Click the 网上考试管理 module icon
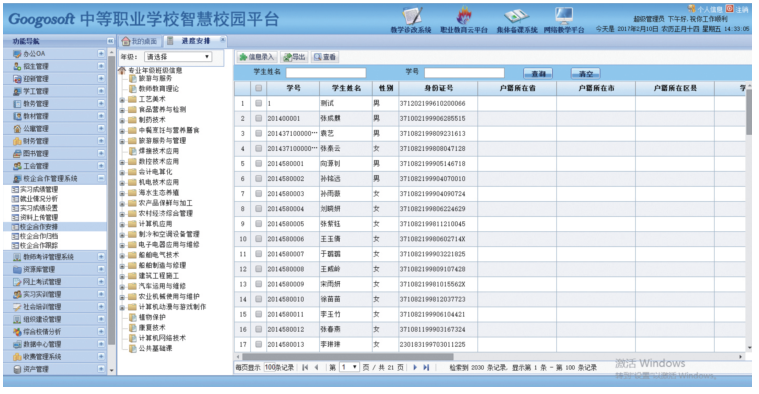Viewport: 759px width, 394px height. [x=17, y=282]
